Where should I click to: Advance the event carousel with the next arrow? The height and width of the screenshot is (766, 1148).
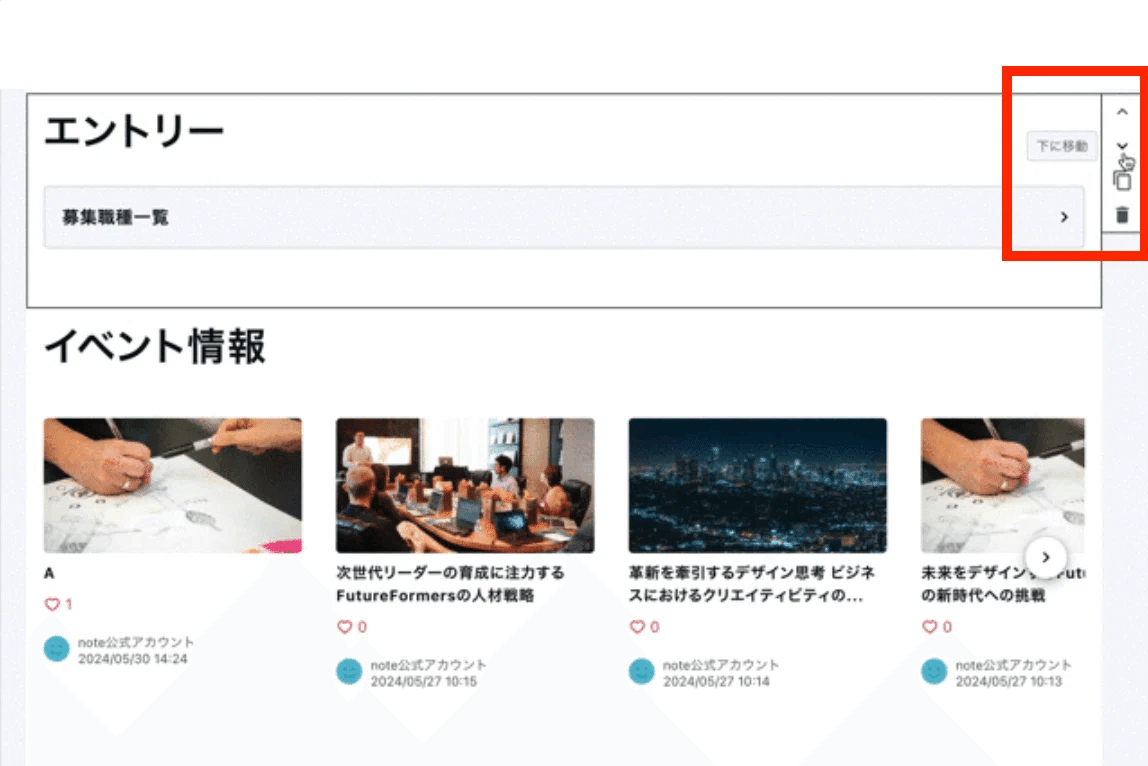(x=1046, y=557)
